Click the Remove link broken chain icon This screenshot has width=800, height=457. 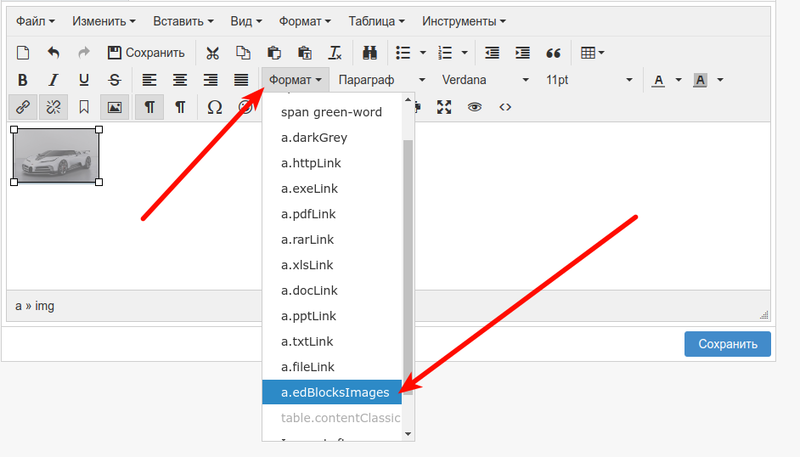coord(53,107)
